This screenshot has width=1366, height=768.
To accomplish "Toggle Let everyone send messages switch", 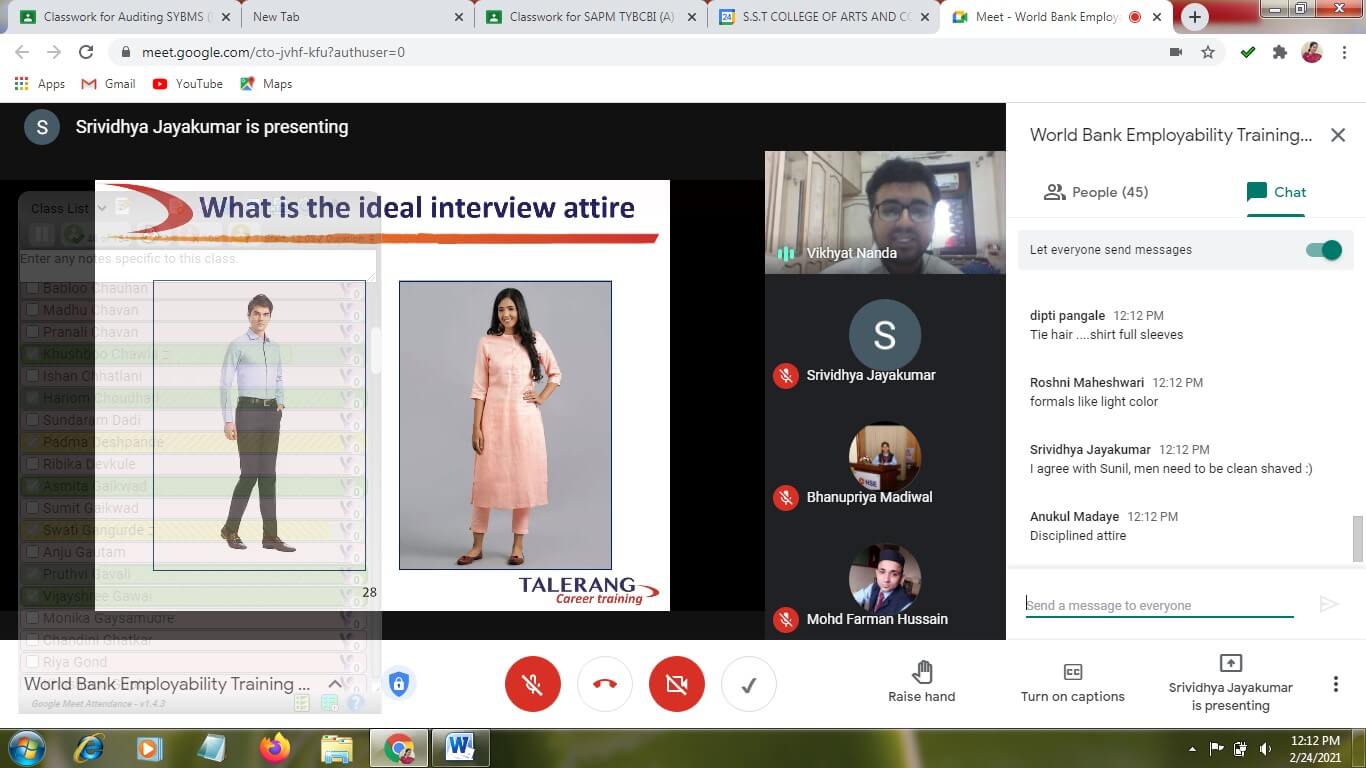I will tap(1323, 250).
